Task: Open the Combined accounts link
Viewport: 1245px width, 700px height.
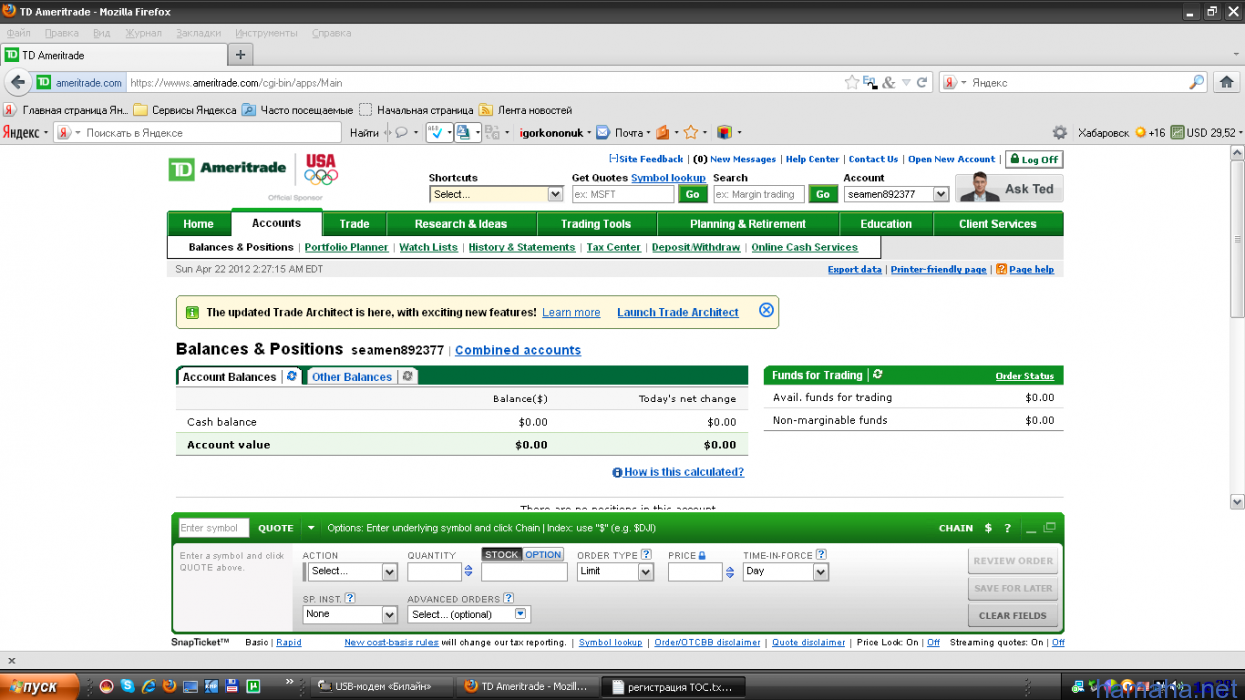Action: click(x=518, y=350)
